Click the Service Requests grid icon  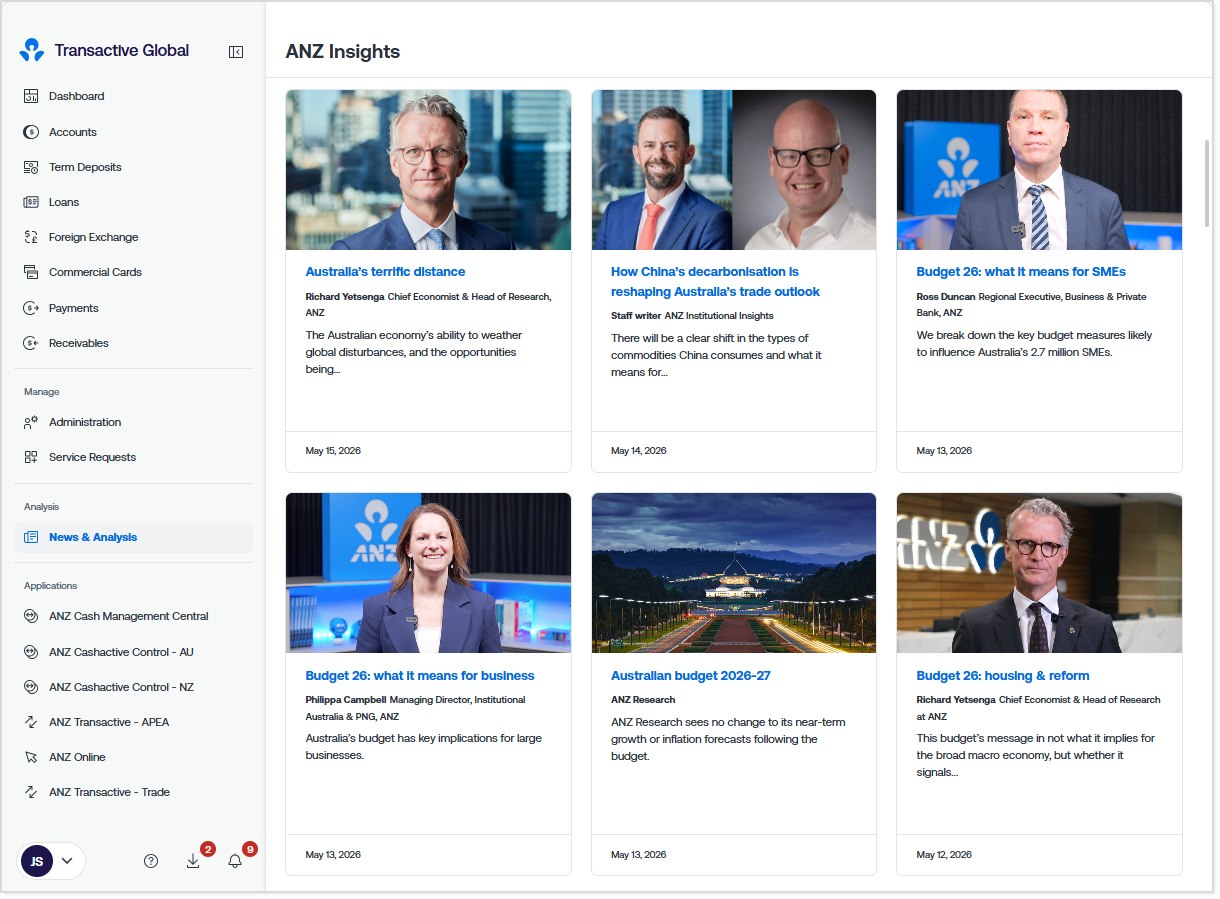(x=31, y=457)
